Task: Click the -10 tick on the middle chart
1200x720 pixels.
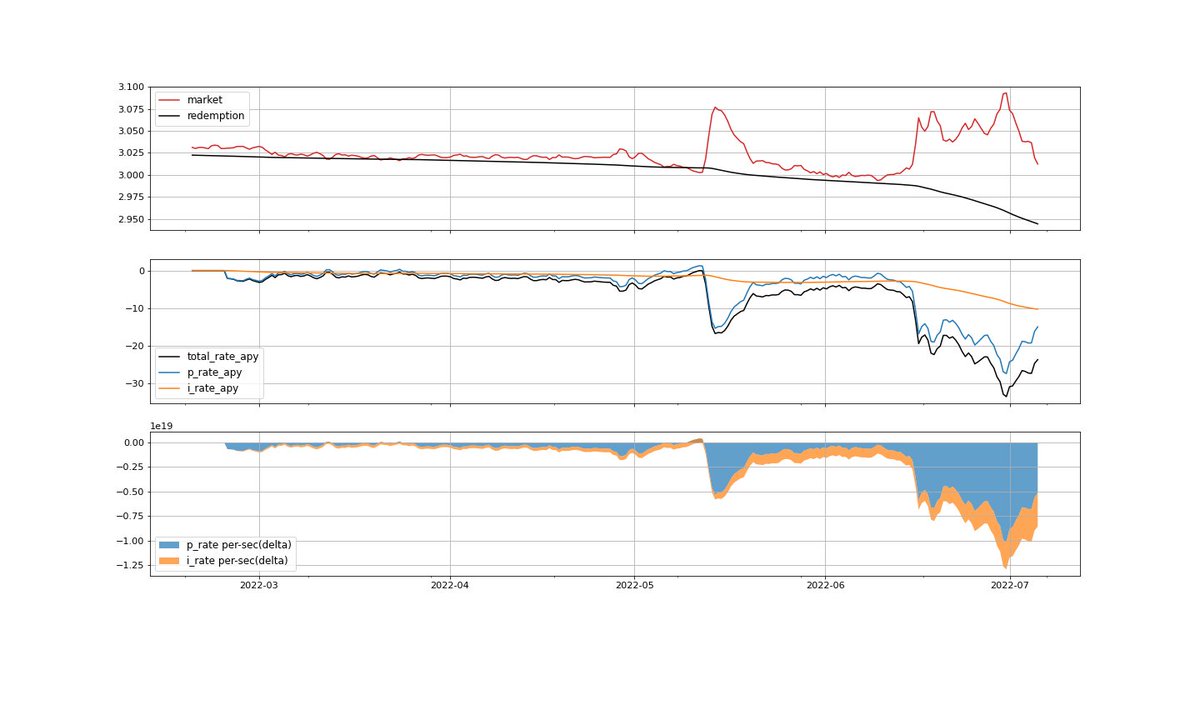Action: 134,308
